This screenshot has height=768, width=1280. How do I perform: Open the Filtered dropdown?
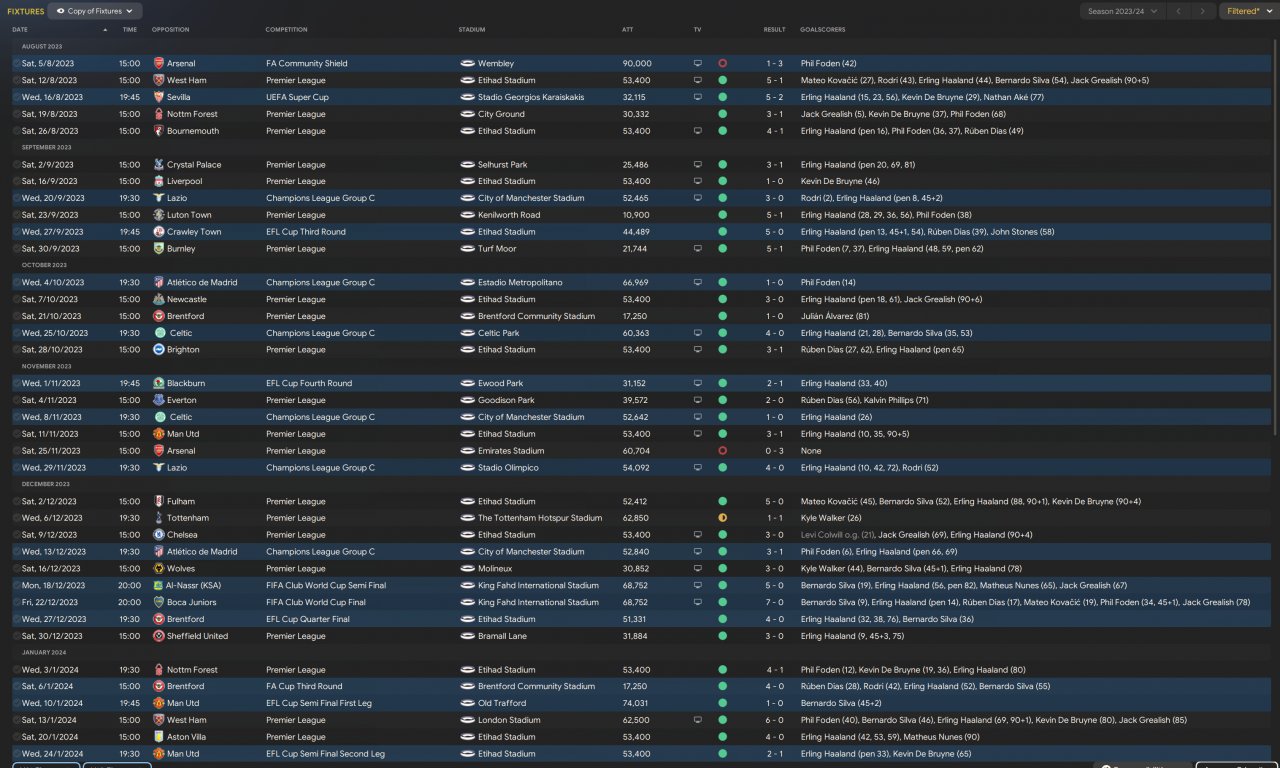point(1249,11)
